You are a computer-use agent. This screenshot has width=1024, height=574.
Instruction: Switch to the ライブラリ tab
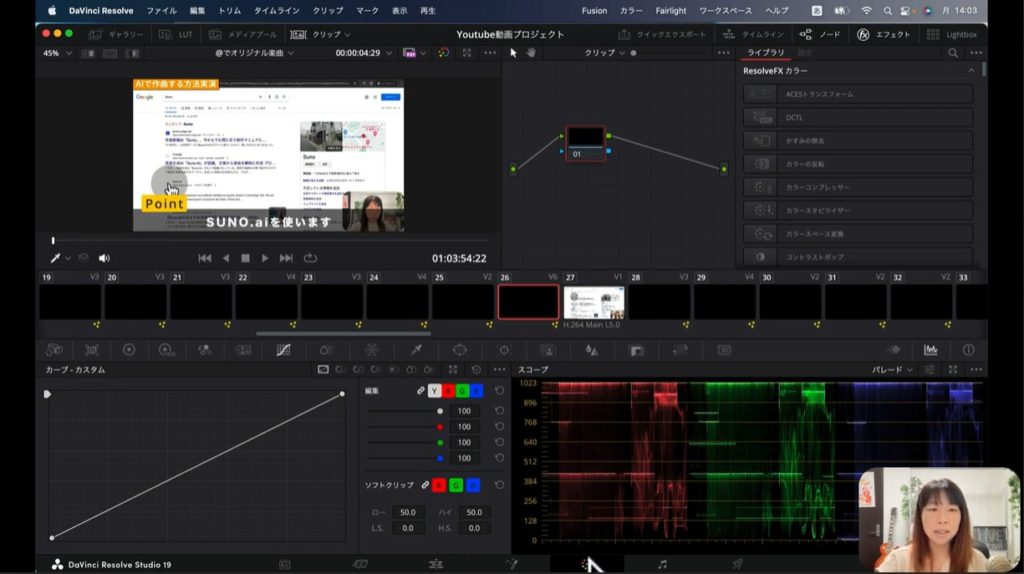pyautogui.click(x=766, y=52)
